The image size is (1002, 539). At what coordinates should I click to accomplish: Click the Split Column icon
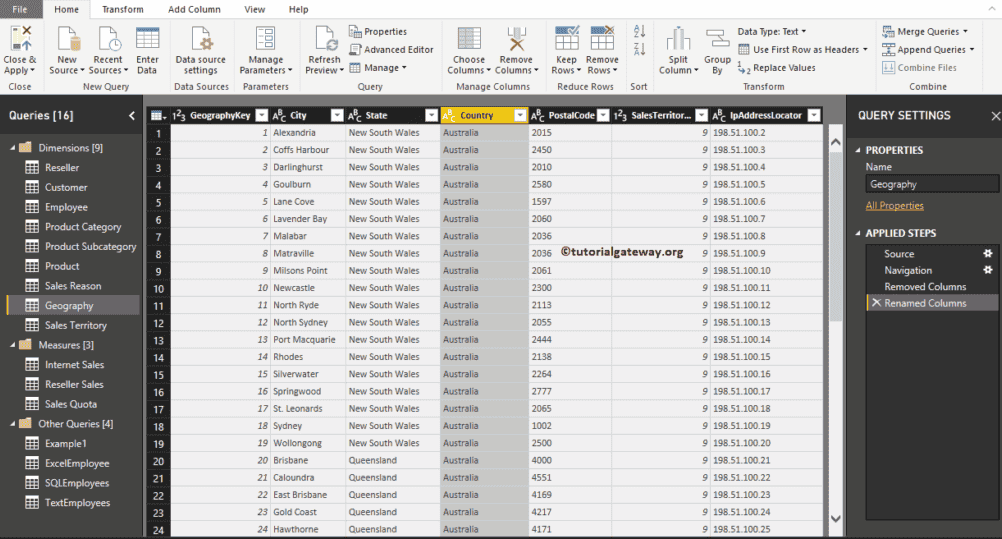click(x=678, y=38)
